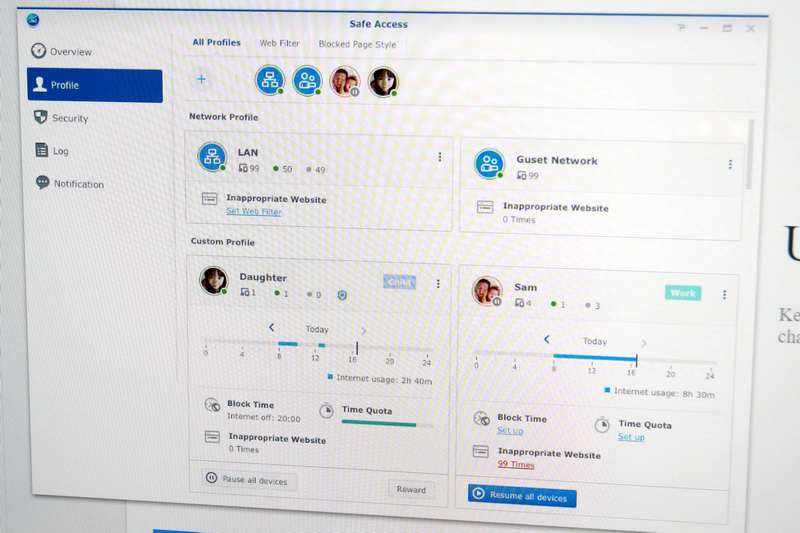Set up Block Time for Sam
800x533 pixels.
510,430
